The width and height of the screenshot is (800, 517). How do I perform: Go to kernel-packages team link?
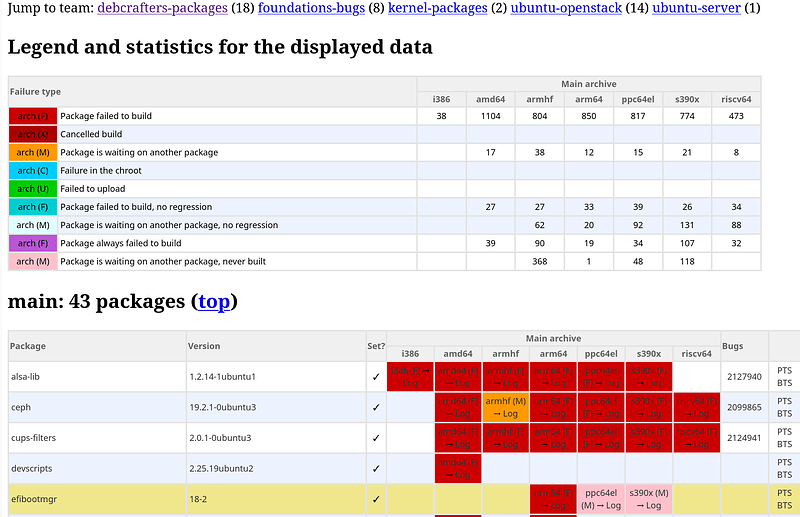click(438, 9)
